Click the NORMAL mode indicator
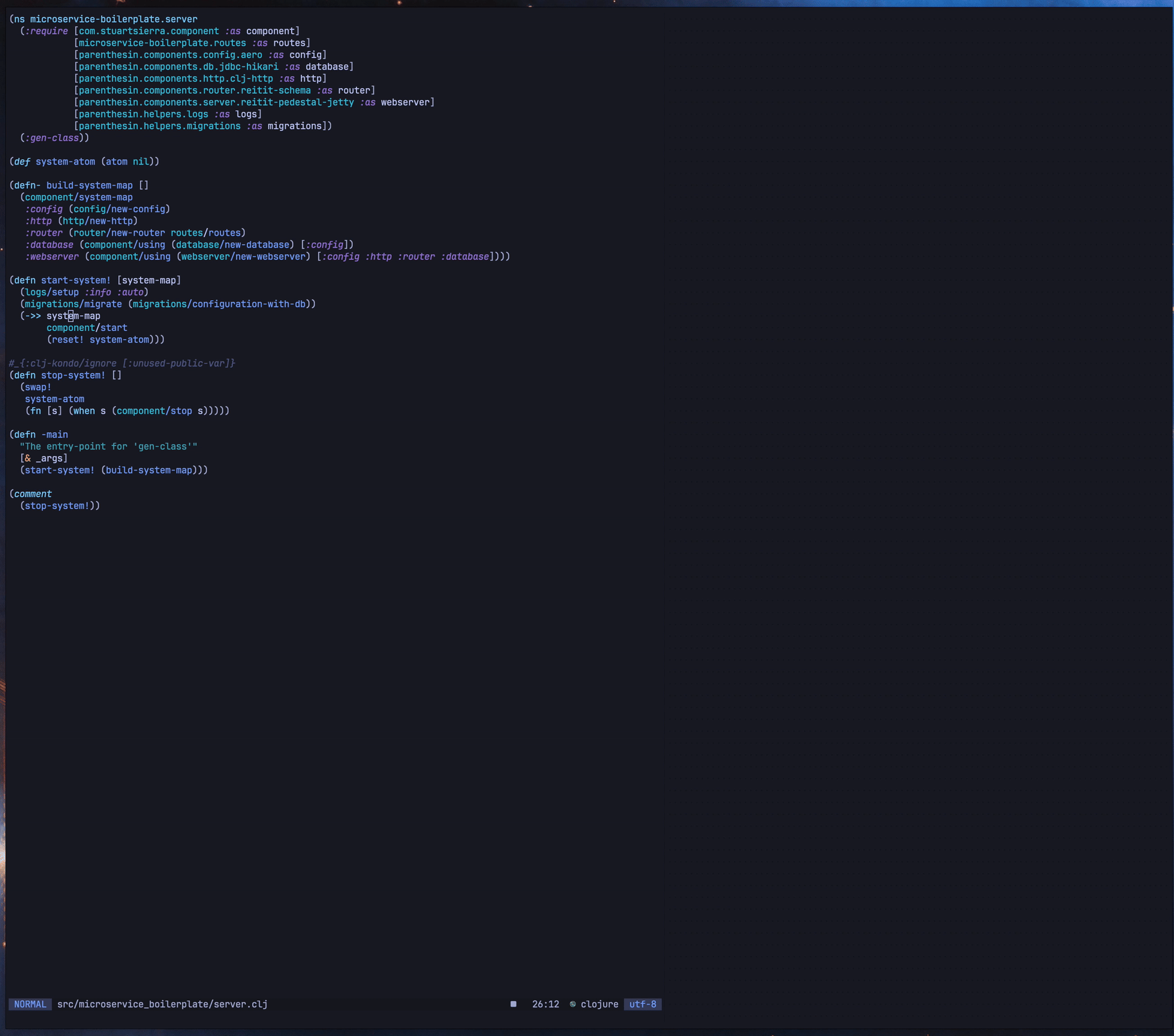 [x=30, y=1004]
